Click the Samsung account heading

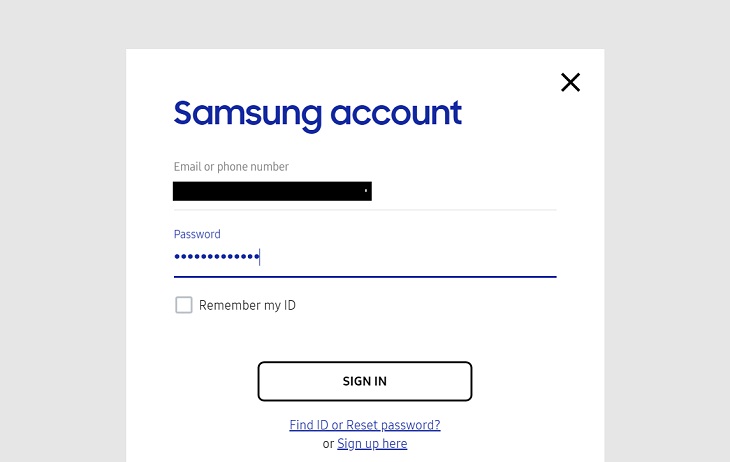[318, 115]
